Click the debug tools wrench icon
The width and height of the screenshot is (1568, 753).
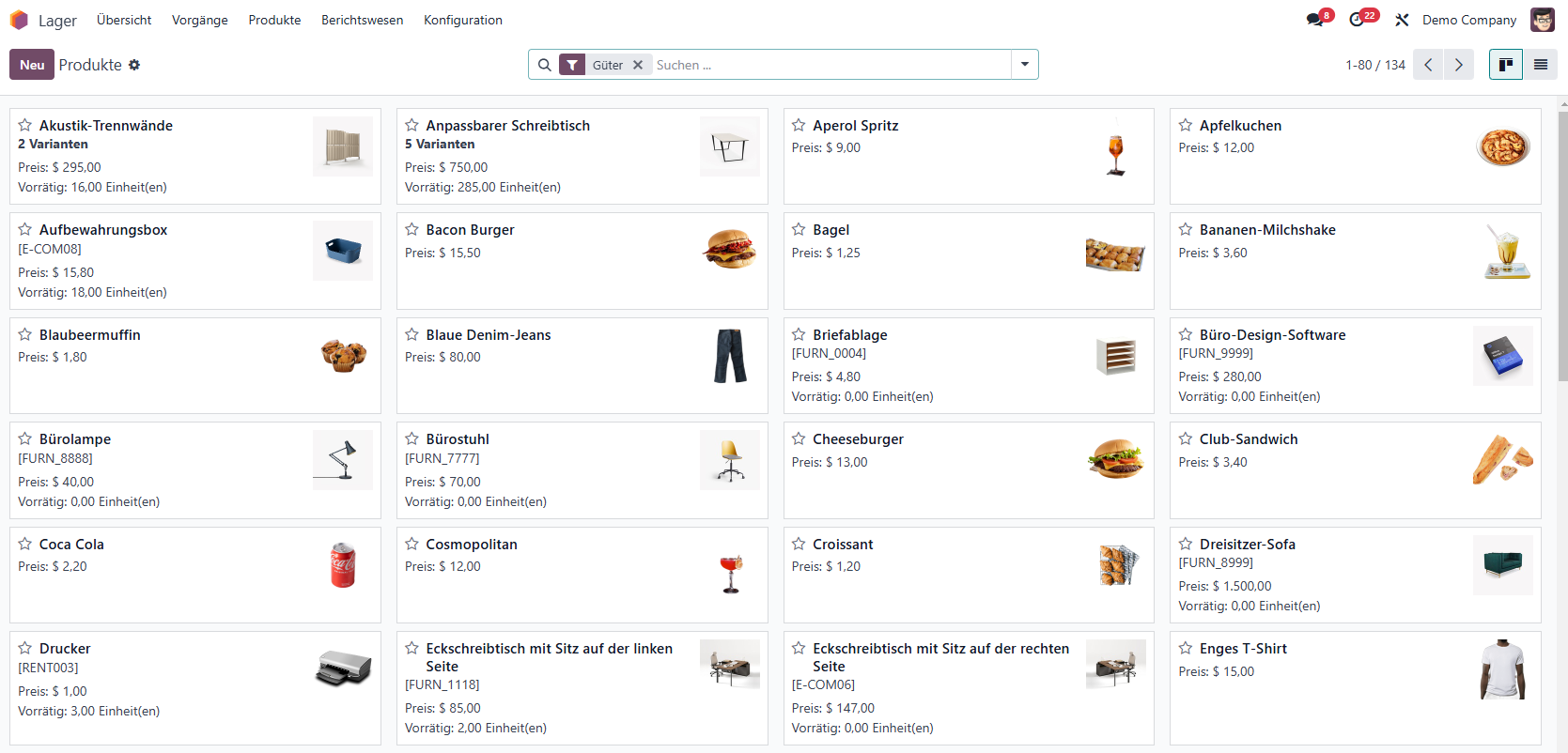[x=1402, y=20]
